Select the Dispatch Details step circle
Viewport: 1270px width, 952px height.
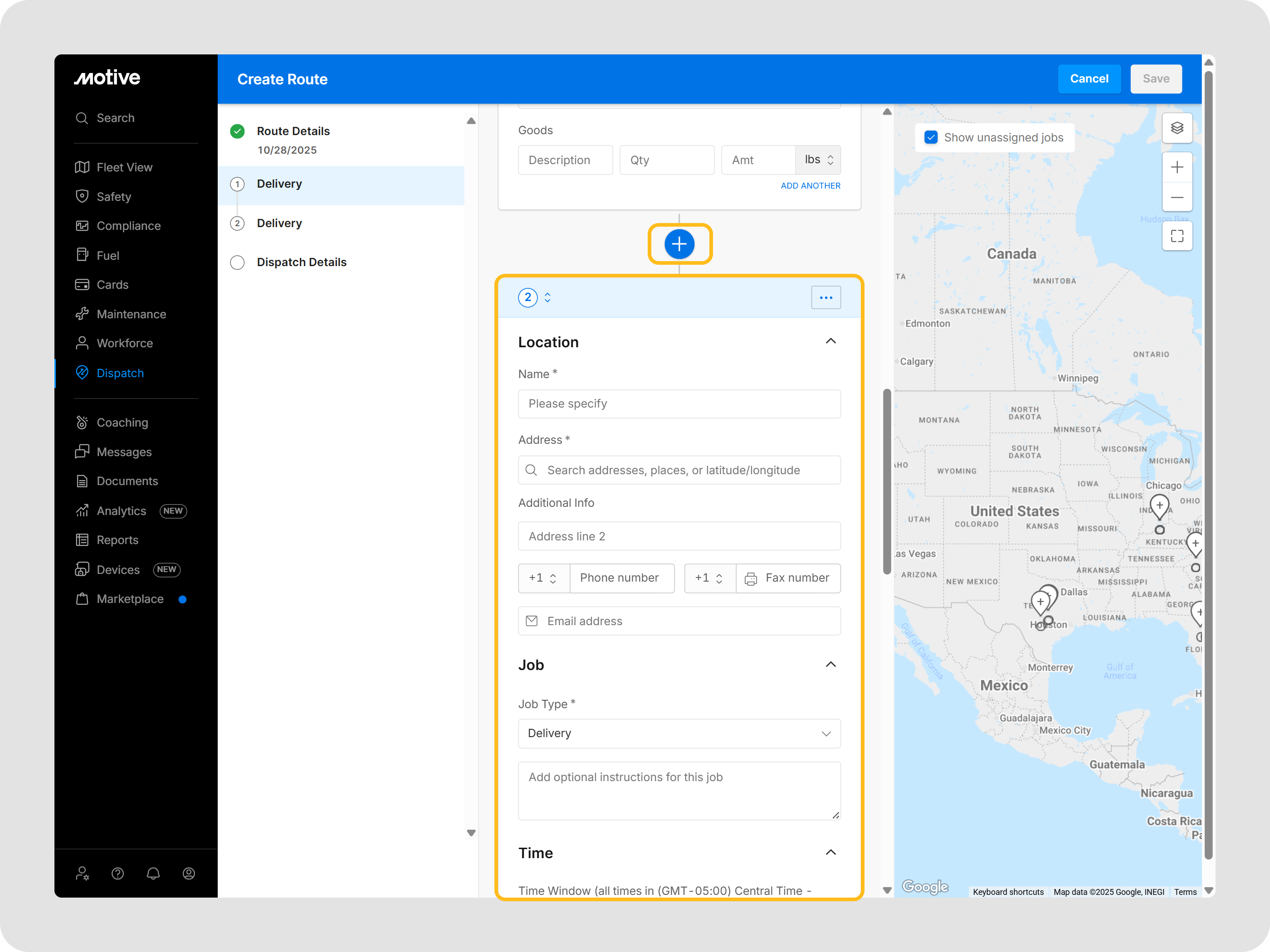(237, 262)
